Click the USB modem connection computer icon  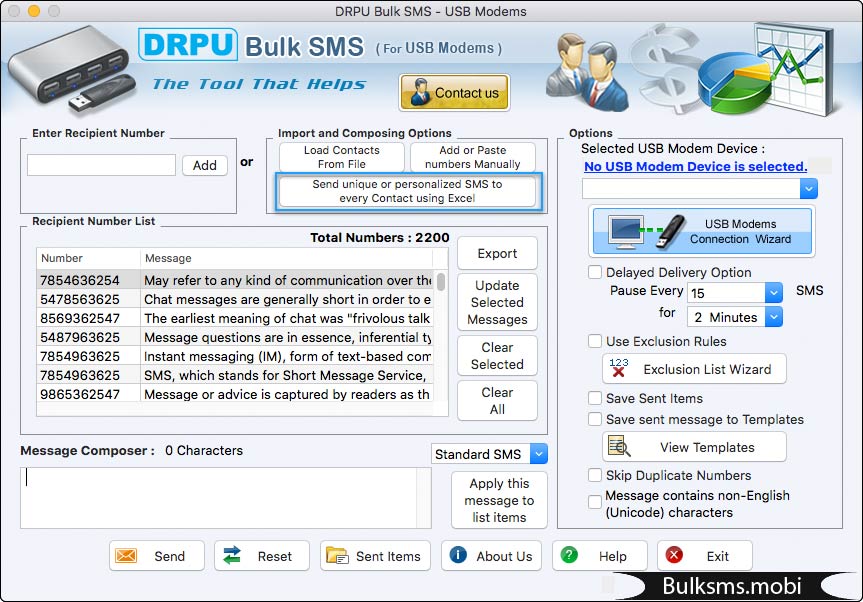(626, 231)
